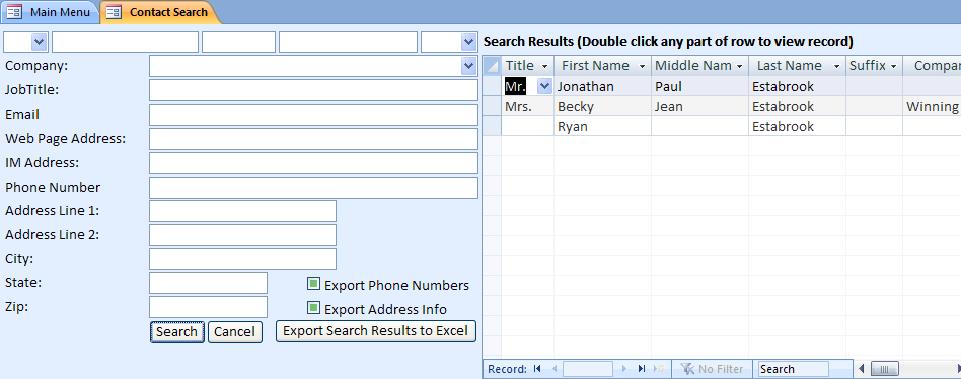This screenshot has height=379, width=961.
Task: Select the Becky first name cell
Action: click(602, 107)
